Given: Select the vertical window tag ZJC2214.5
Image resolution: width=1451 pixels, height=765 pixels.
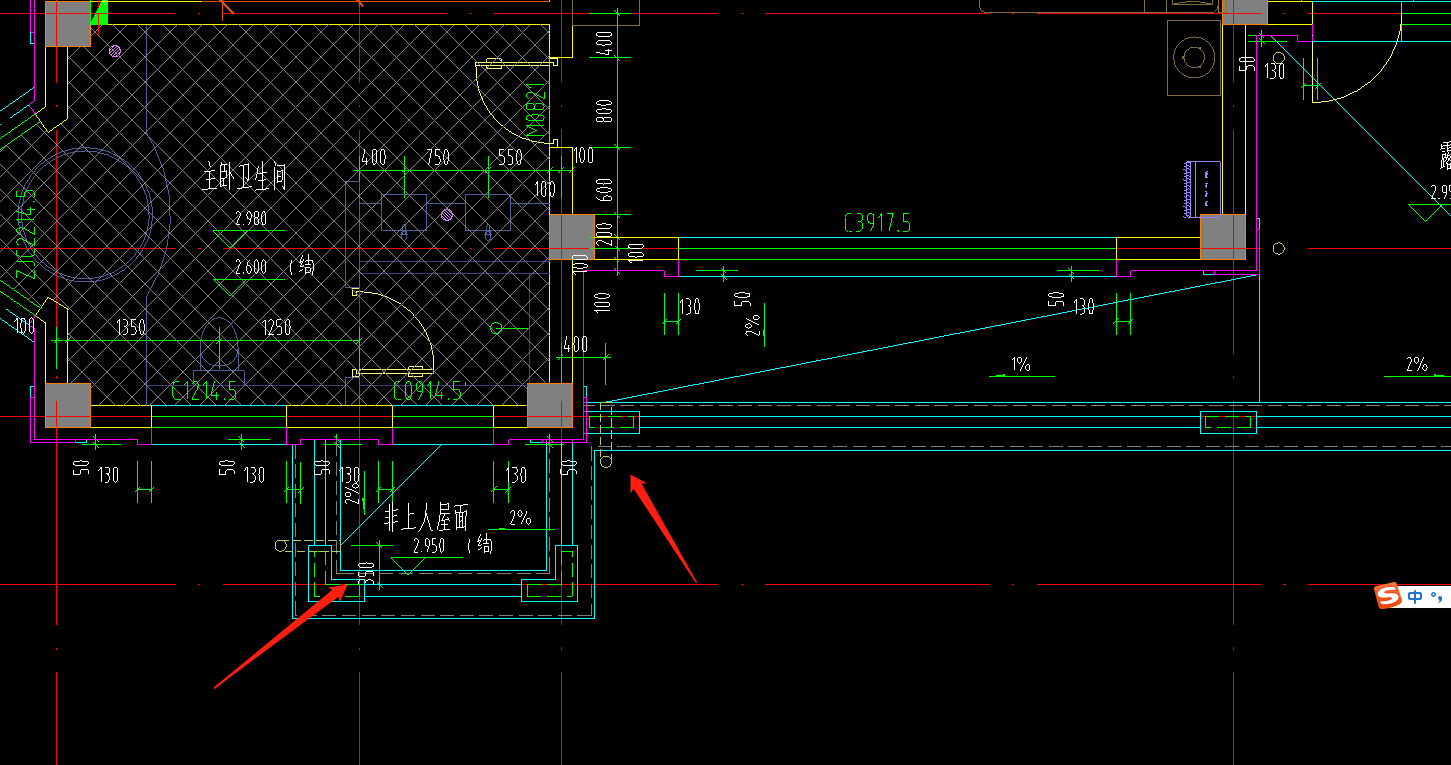Looking at the screenshot, I should point(24,233).
